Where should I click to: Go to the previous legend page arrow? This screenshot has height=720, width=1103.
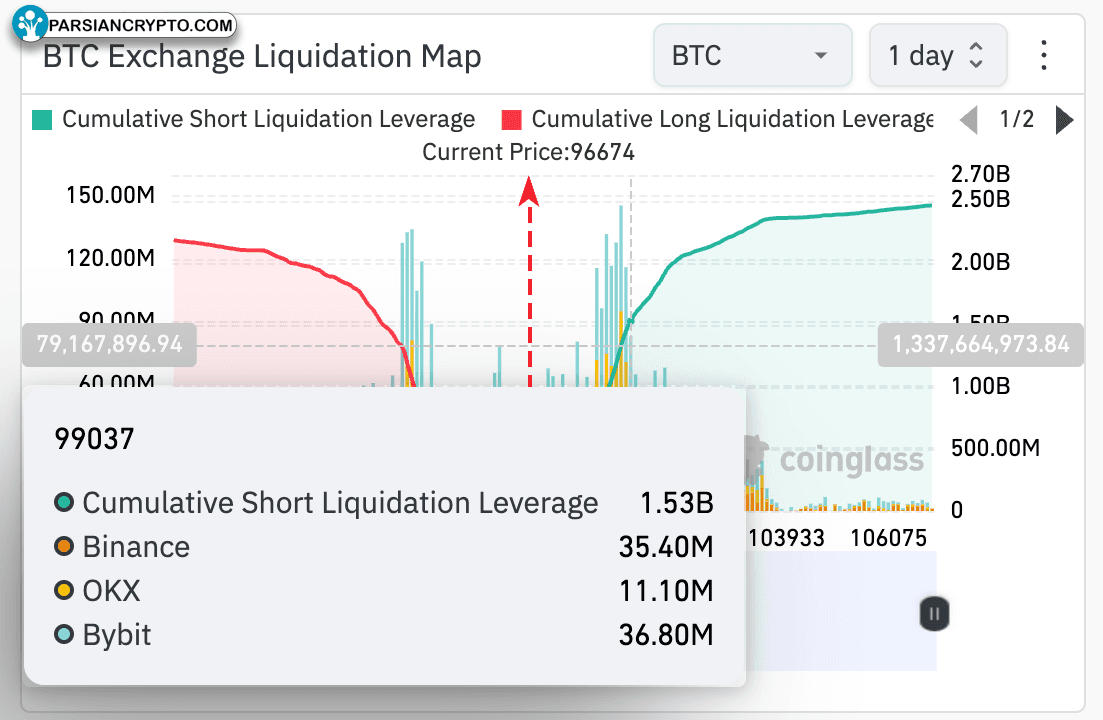coord(969,120)
